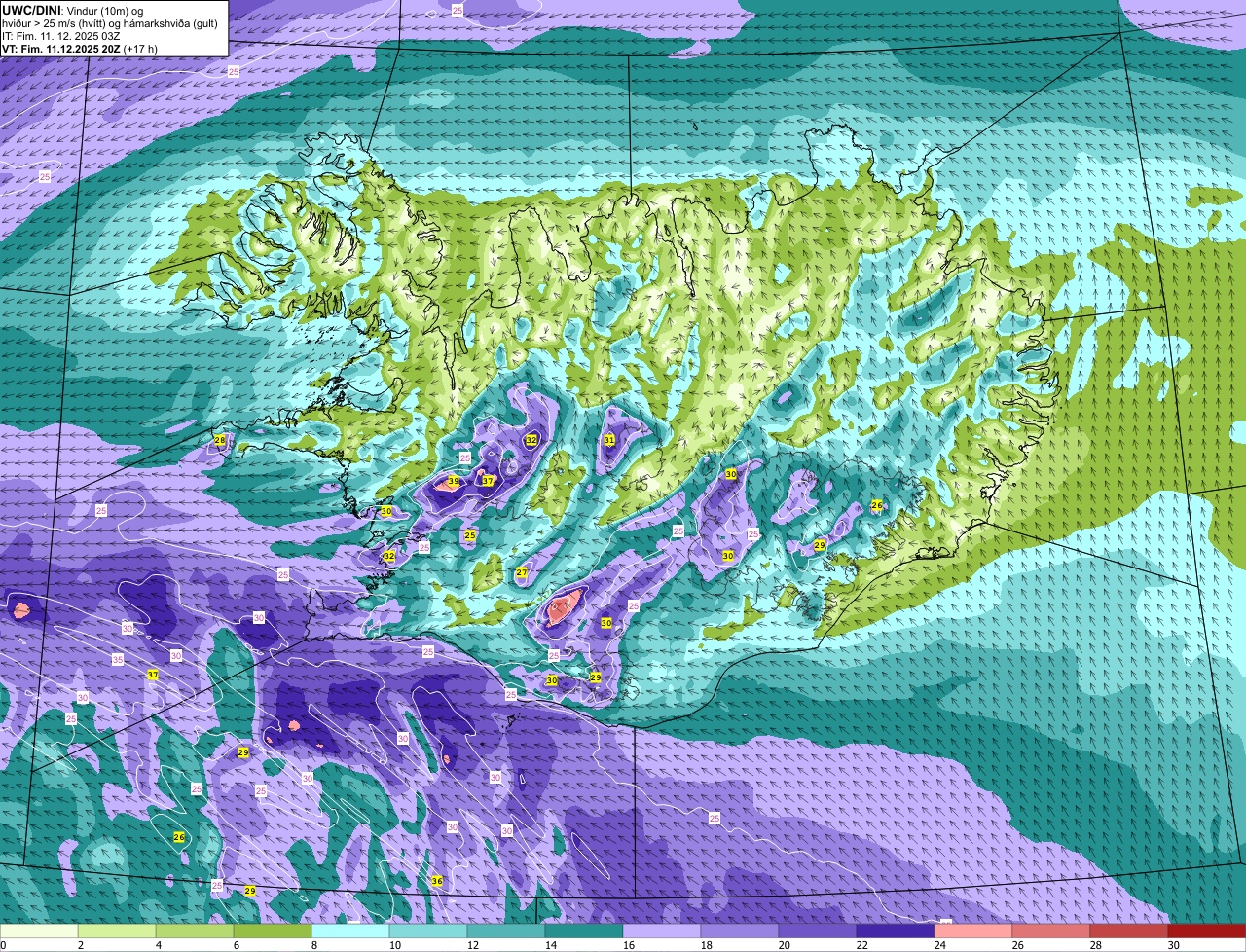Click the '6' tick label on color scale
Screen dimensions: 1246x952
(237, 945)
